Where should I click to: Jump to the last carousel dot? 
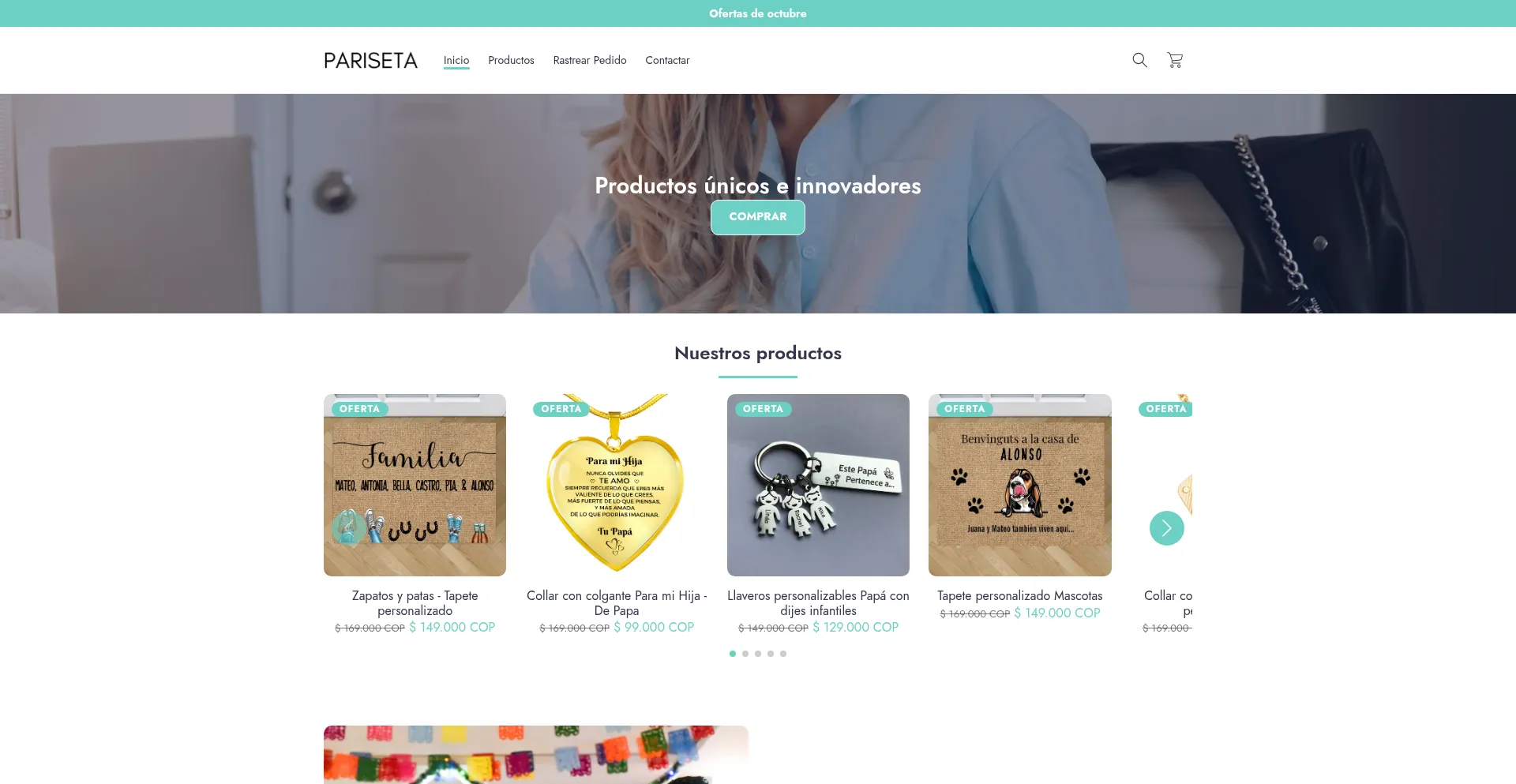pyautogui.click(x=783, y=654)
